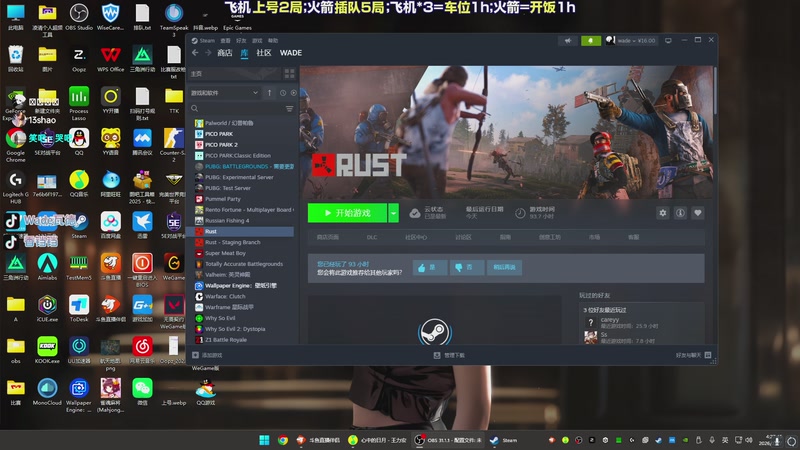This screenshot has width=800, height=450.
Task: Go to the 商店 tab in Steam
Action: click(x=224, y=53)
